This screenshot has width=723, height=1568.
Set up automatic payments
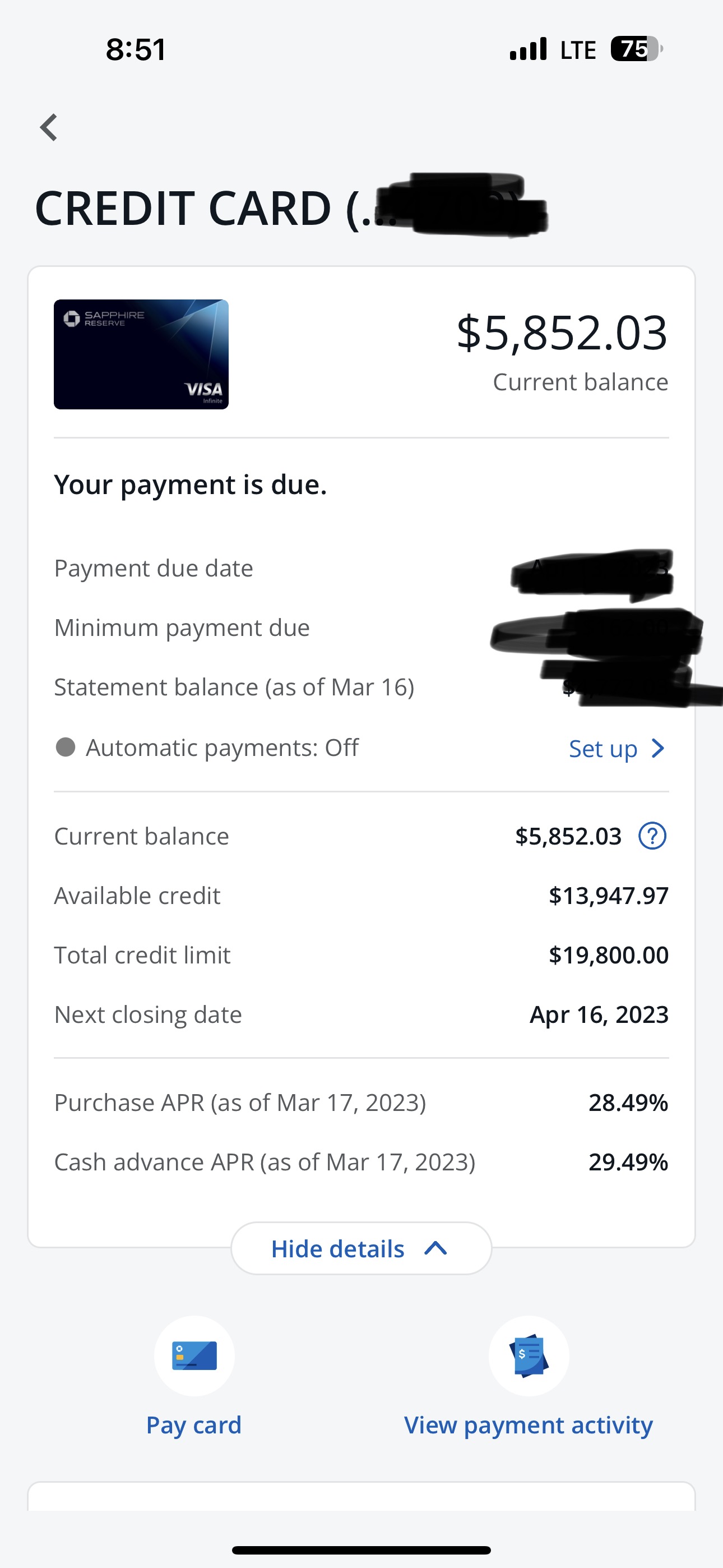(x=603, y=749)
